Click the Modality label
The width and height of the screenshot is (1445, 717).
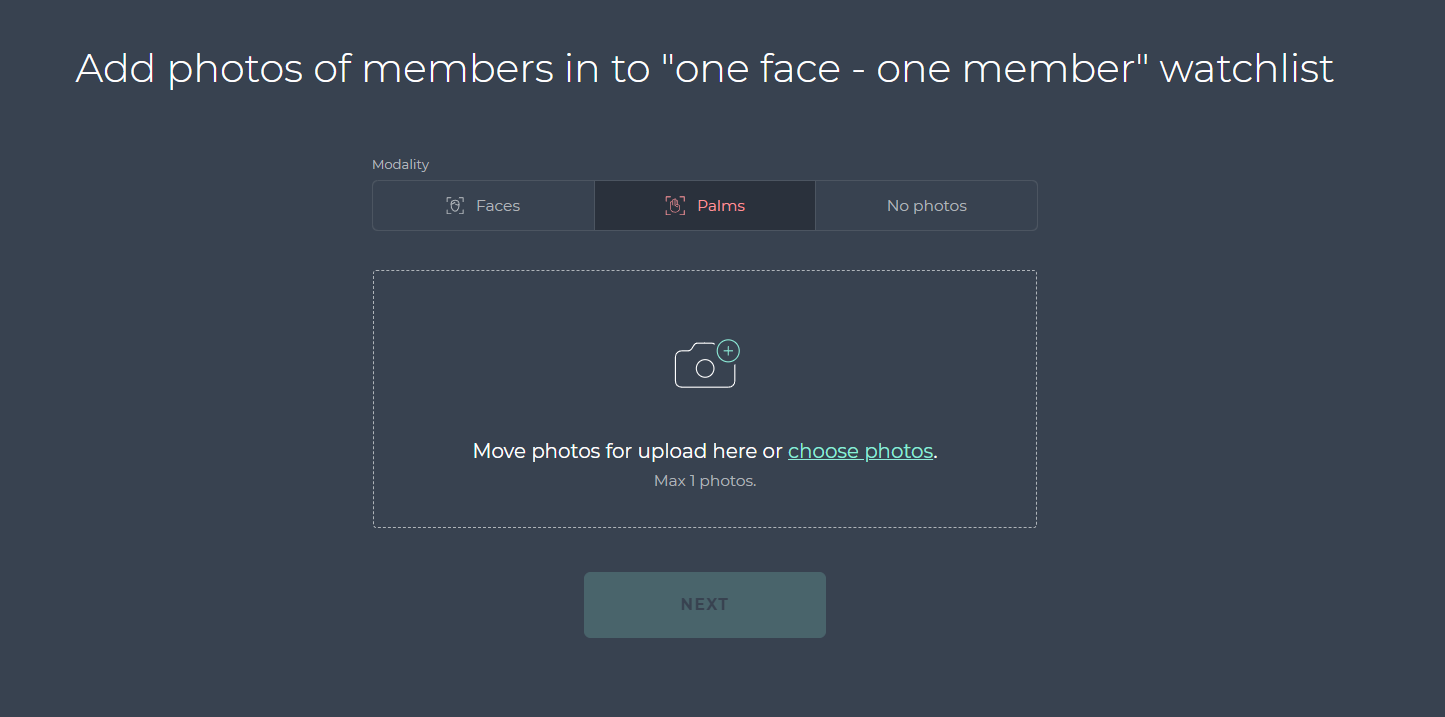click(x=400, y=165)
